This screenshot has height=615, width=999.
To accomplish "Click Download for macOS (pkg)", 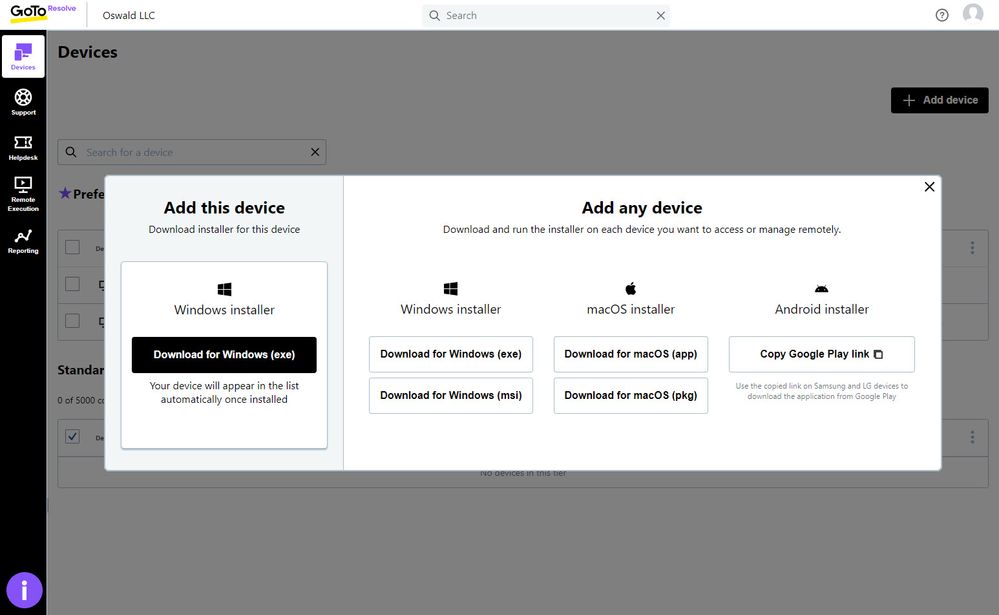I will click(631, 396).
